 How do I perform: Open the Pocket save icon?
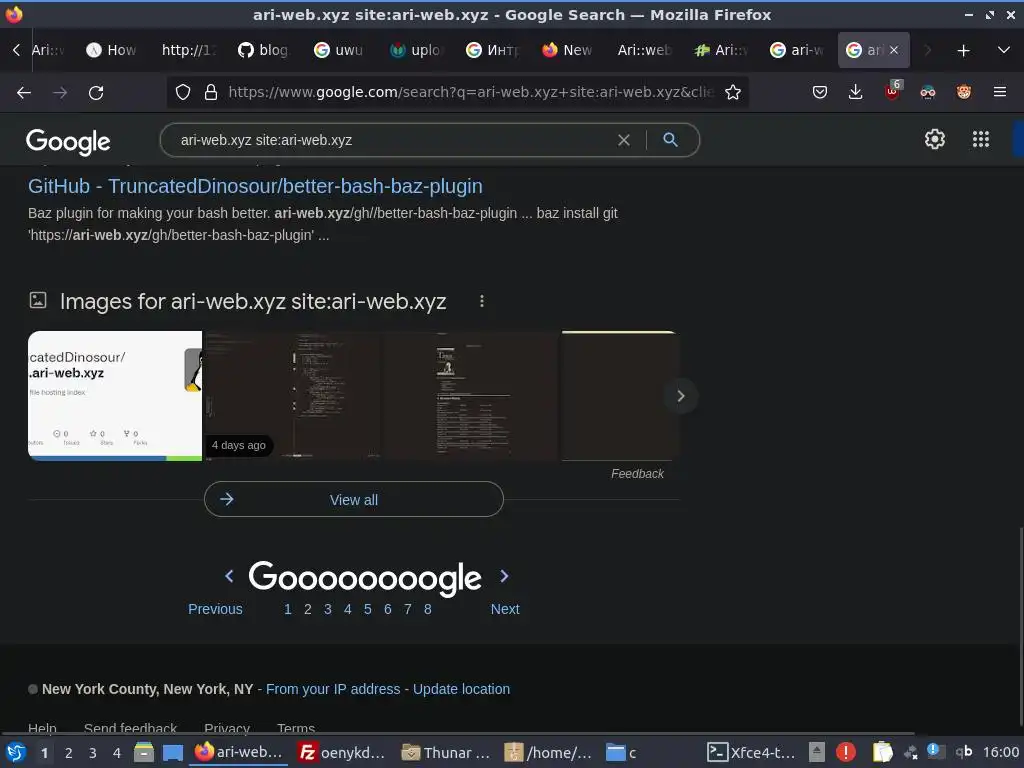tap(820, 93)
